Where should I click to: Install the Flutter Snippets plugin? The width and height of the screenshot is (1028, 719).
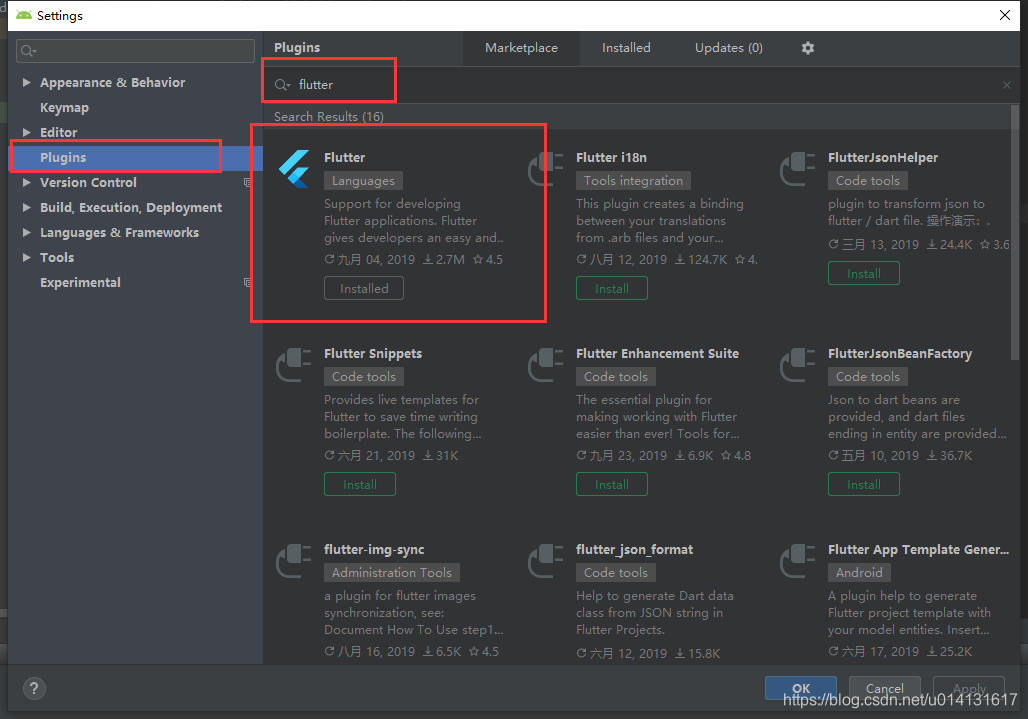pyautogui.click(x=360, y=484)
